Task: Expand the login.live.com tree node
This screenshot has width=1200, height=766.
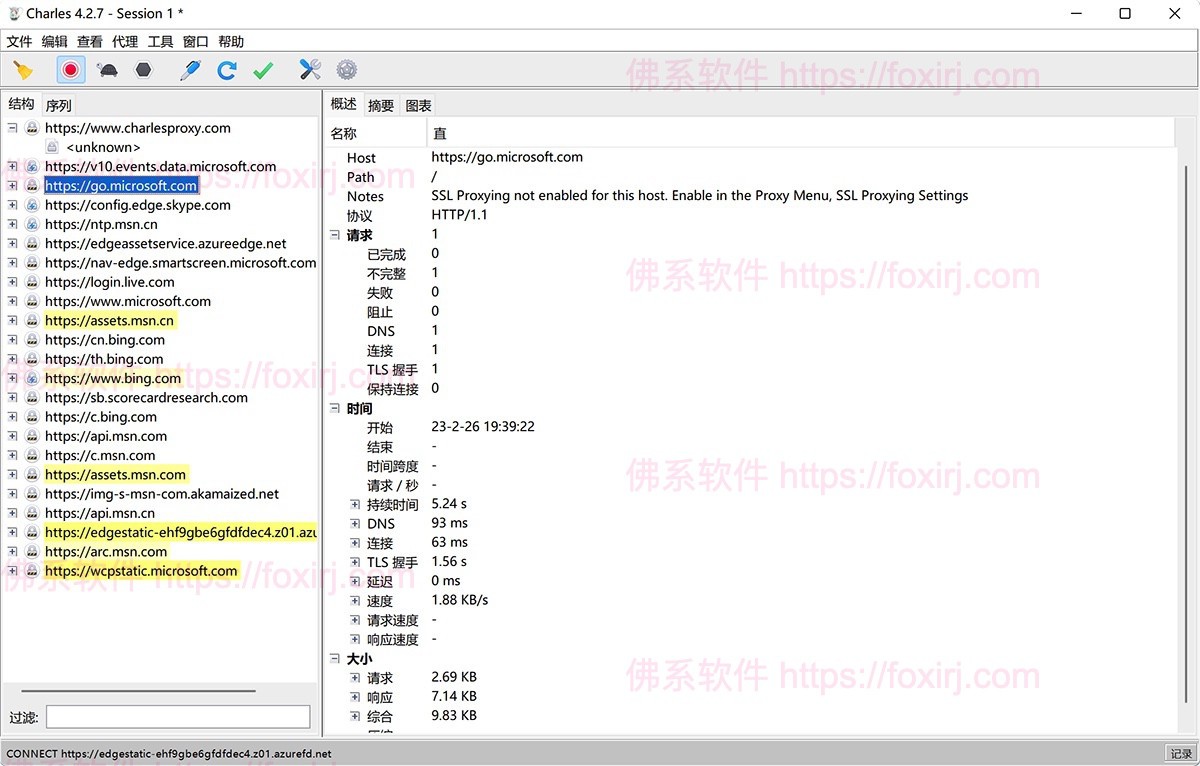Action: [13, 282]
